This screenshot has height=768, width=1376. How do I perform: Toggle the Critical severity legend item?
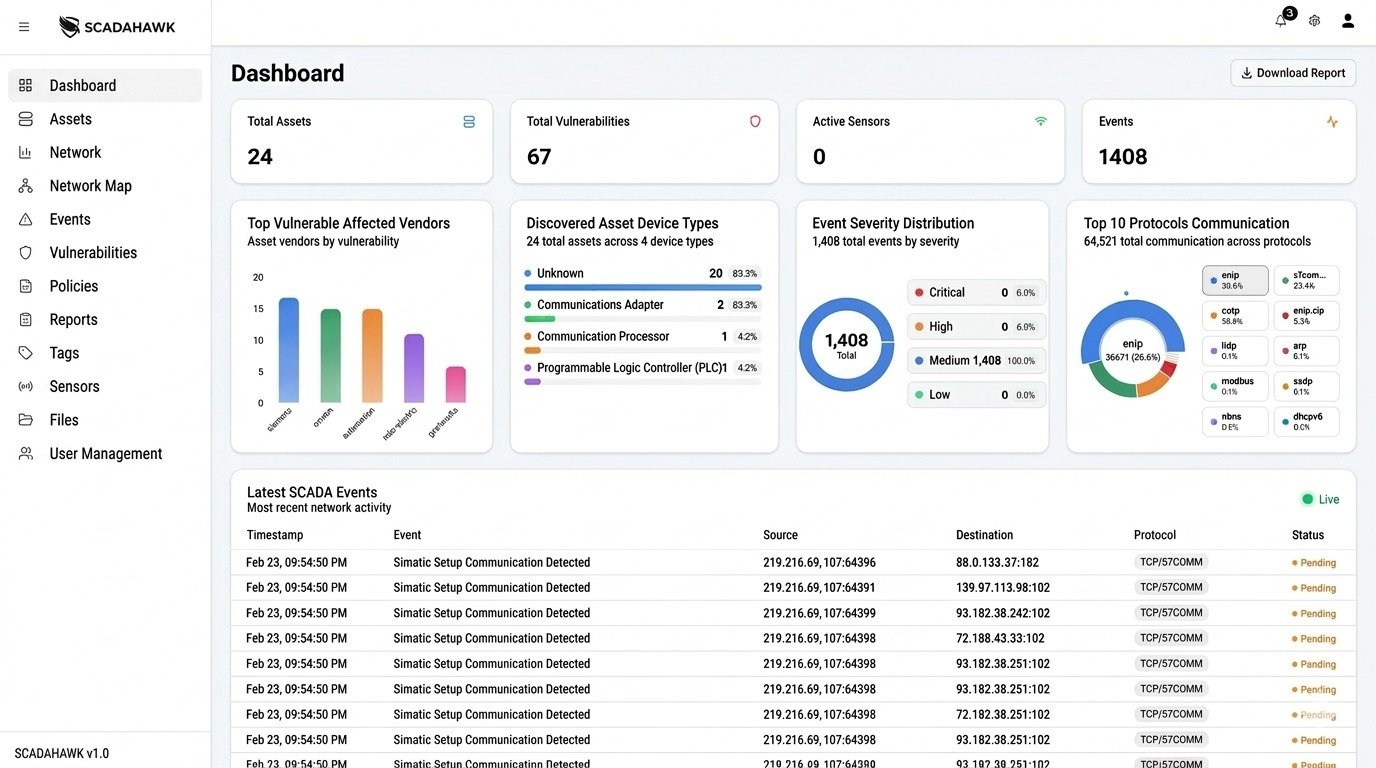click(x=976, y=293)
